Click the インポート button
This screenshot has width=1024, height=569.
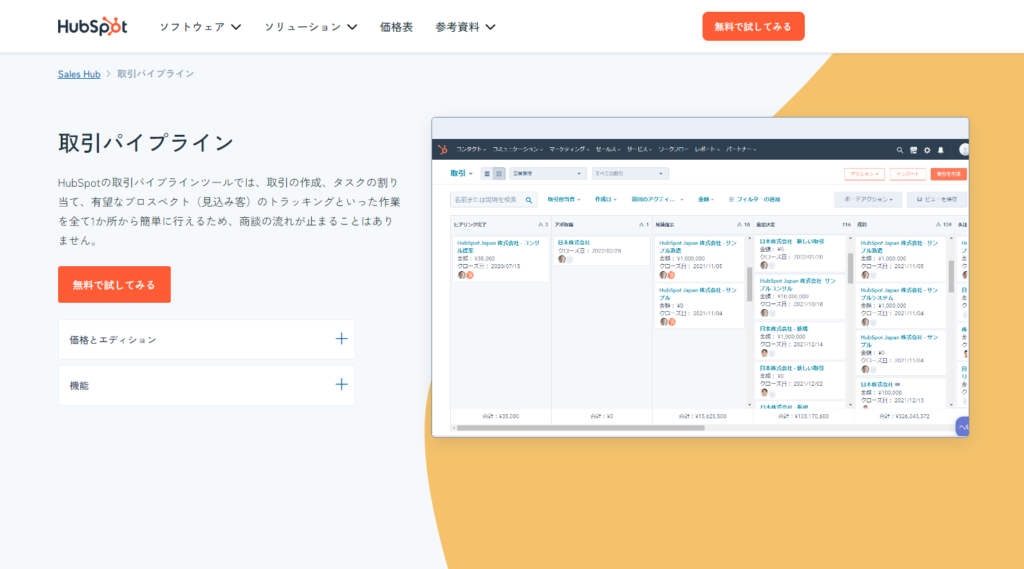point(908,174)
